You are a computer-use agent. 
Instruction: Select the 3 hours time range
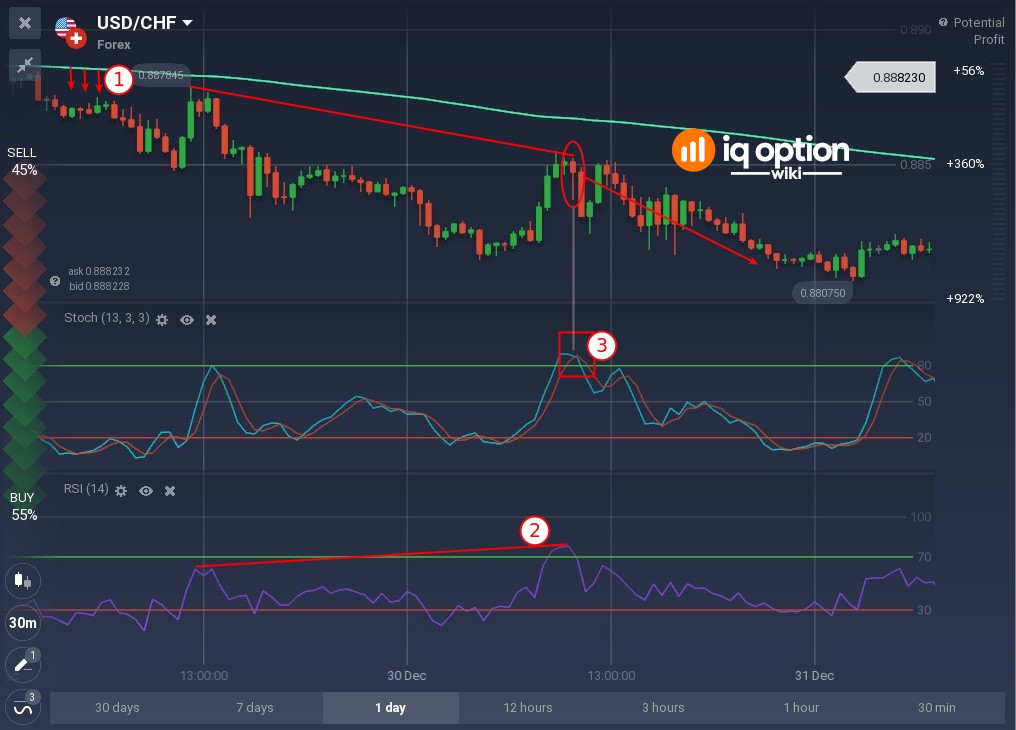point(663,707)
